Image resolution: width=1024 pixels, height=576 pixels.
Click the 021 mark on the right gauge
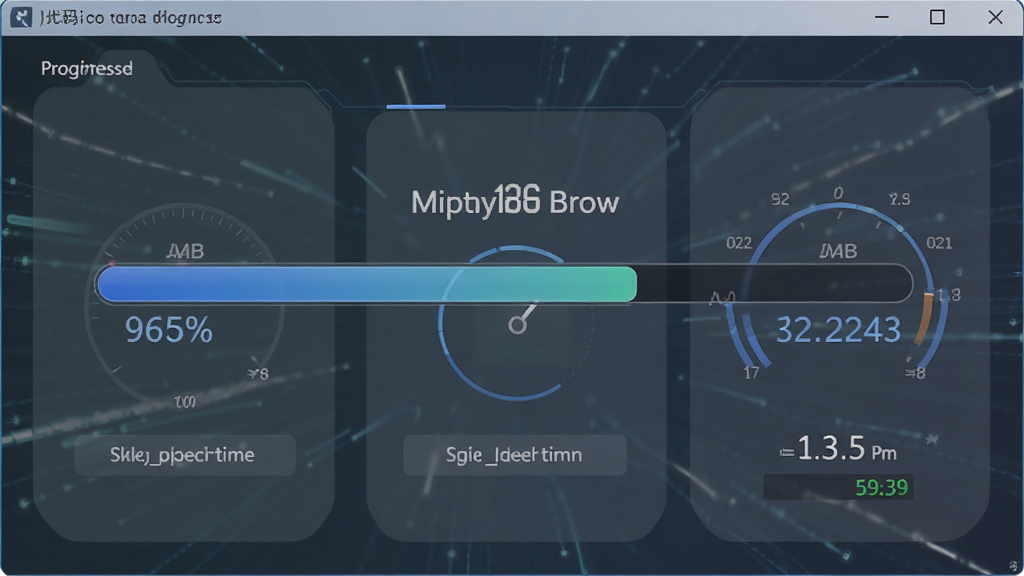click(x=939, y=244)
